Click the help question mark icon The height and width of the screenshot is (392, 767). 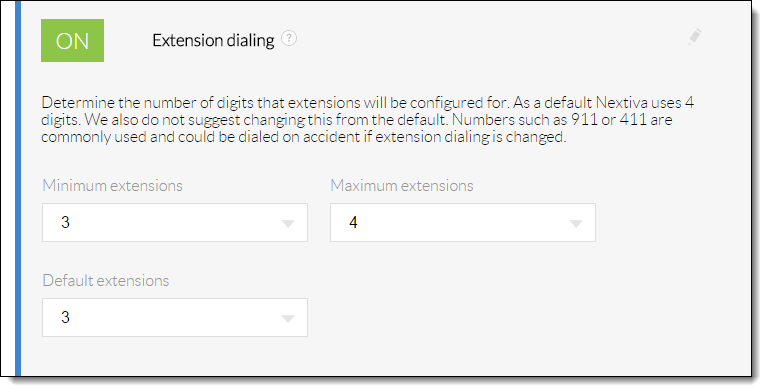[x=289, y=38]
